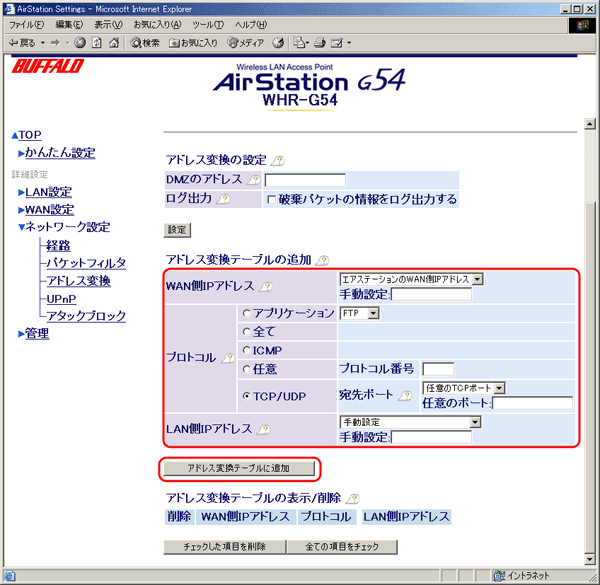Open the Forward button history arrow
The height and width of the screenshot is (585, 600).
[x=67, y=43]
